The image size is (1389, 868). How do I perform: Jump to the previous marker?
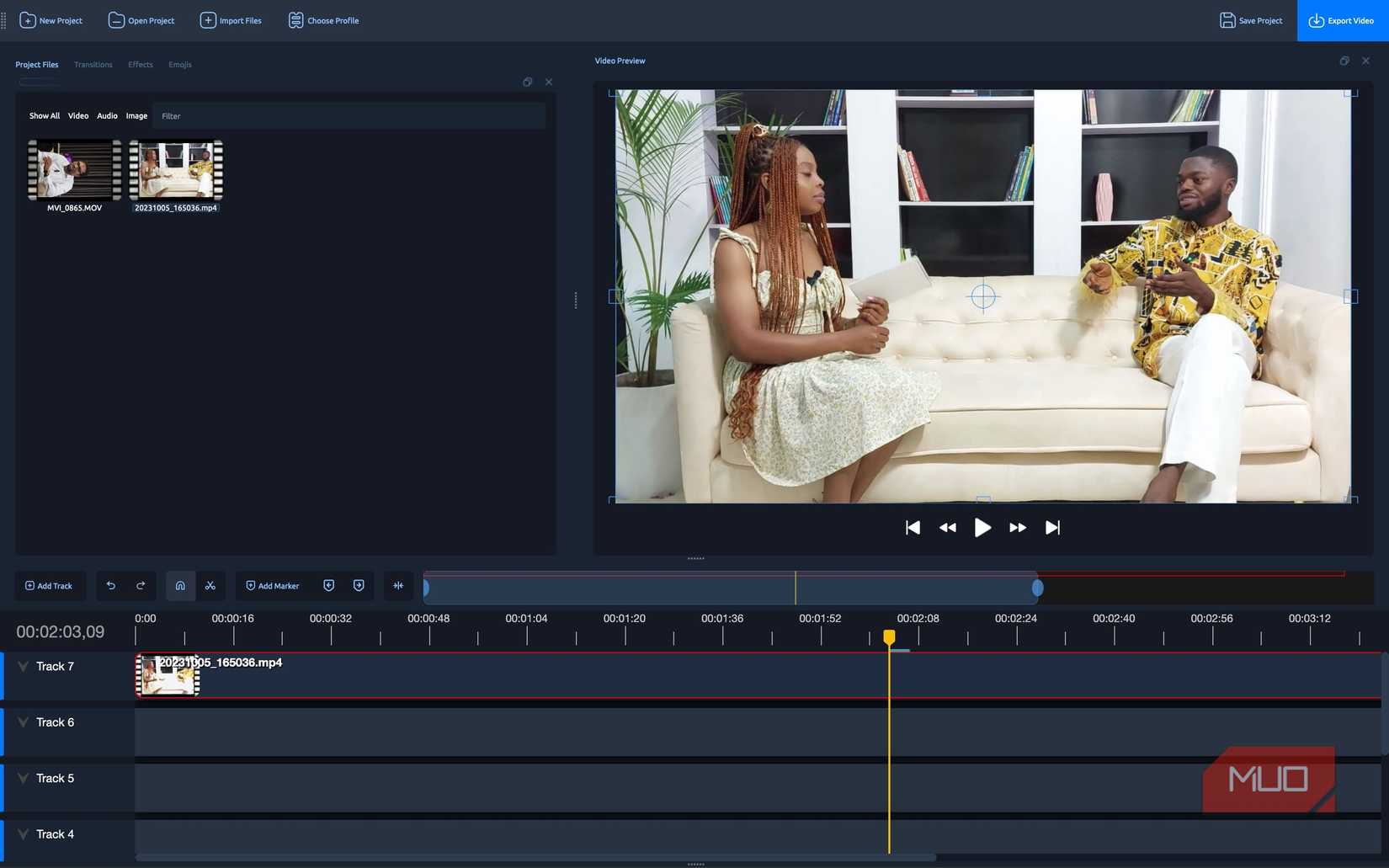point(329,586)
